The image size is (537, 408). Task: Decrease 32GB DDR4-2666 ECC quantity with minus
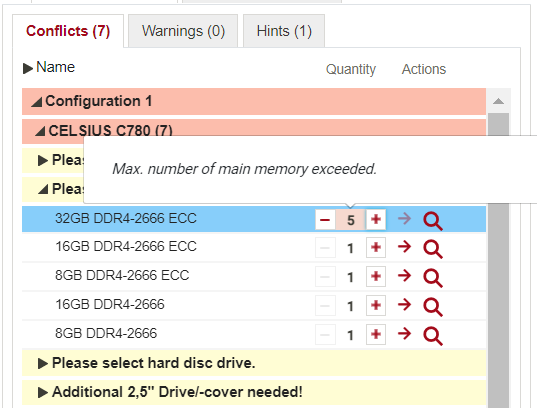pyautogui.click(x=325, y=220)
